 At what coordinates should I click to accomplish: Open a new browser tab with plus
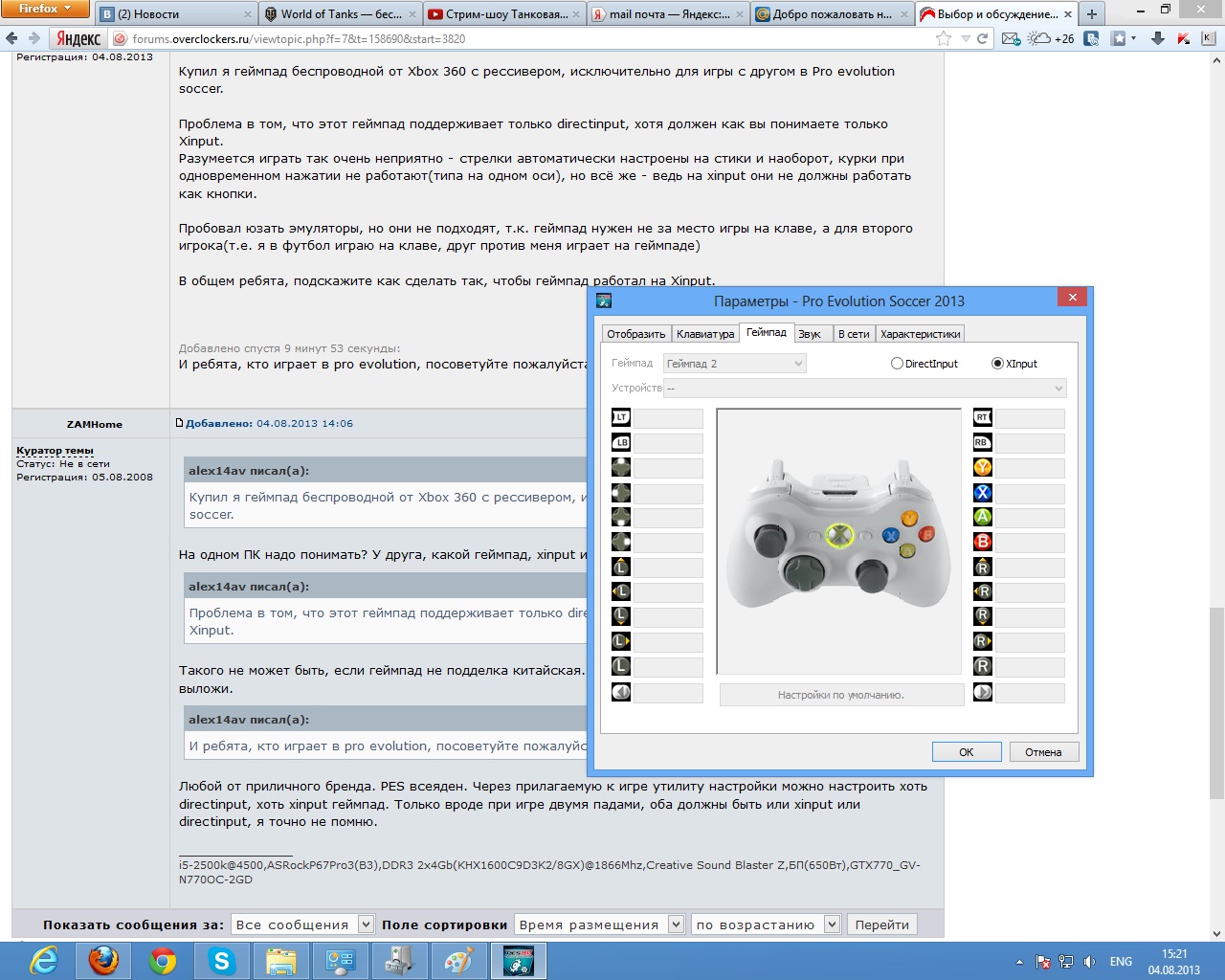1091,13
